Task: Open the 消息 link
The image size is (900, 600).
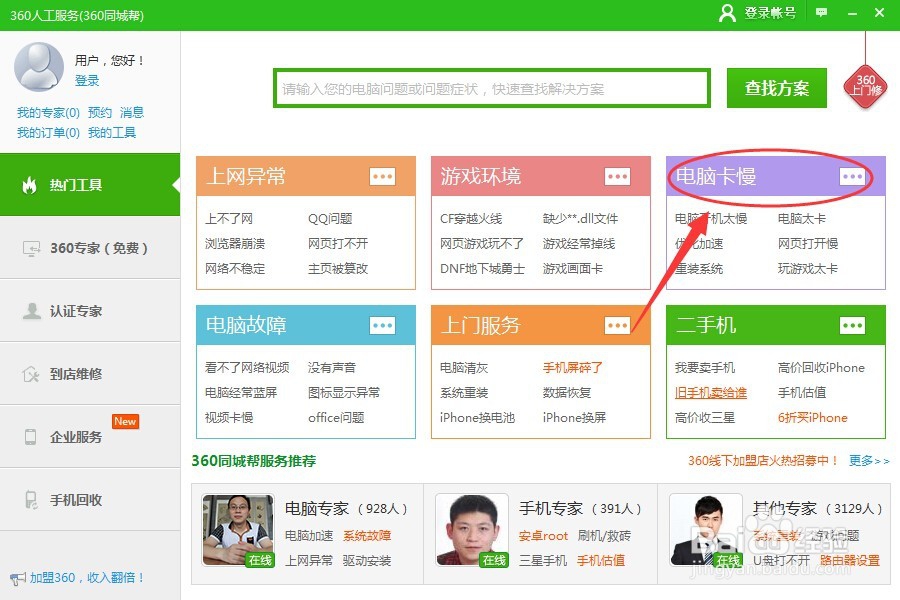Action: pyautogui.click(x=132, y=113)
